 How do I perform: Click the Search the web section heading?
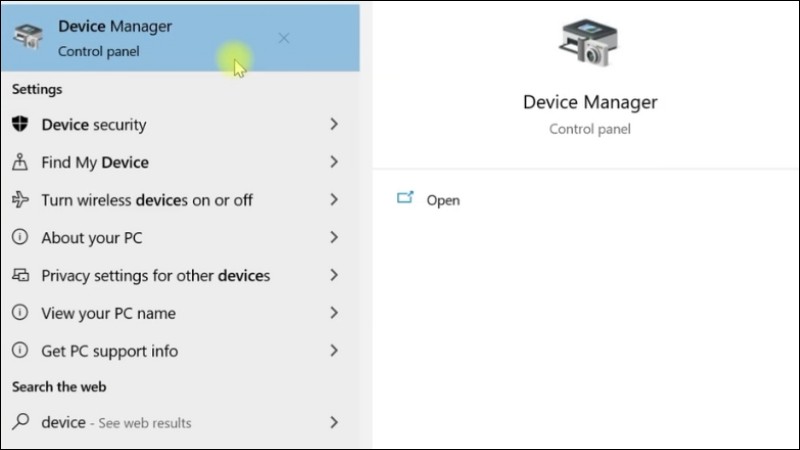[59, 387]
